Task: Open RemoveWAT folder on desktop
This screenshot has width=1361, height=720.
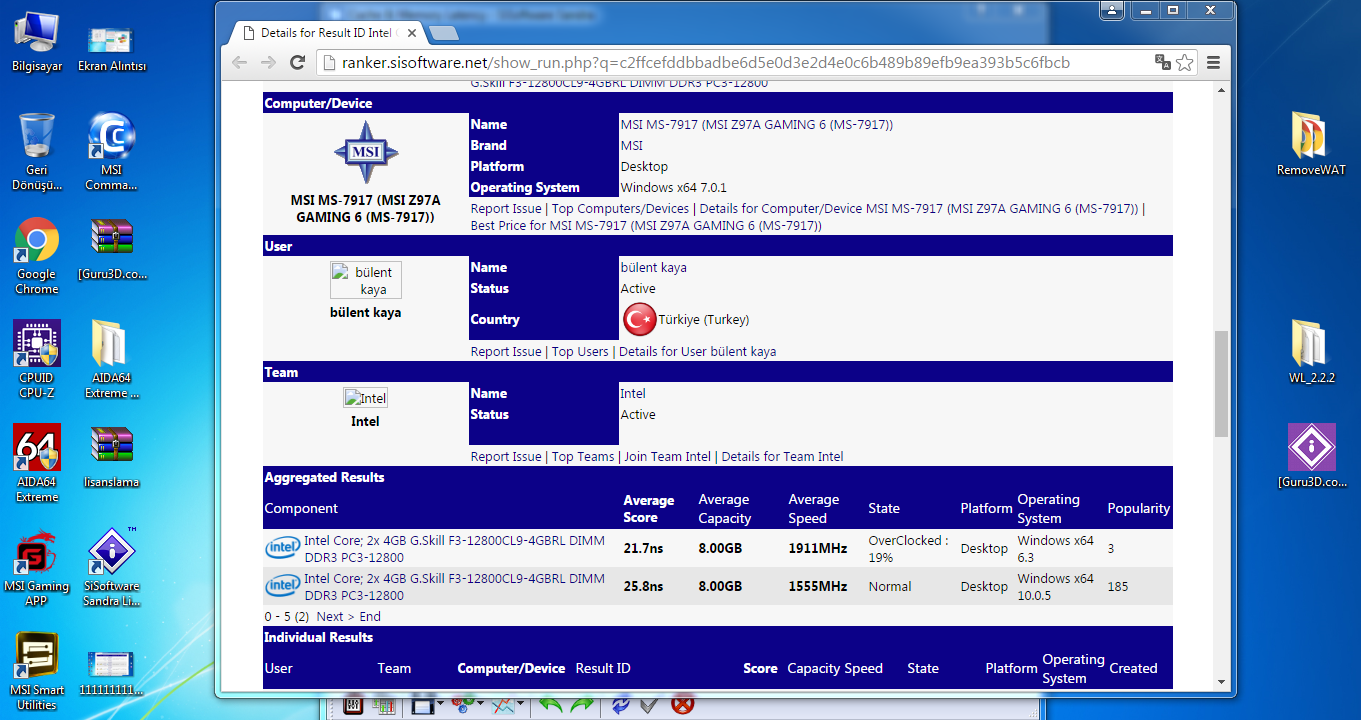Action: click(1311, 144)
